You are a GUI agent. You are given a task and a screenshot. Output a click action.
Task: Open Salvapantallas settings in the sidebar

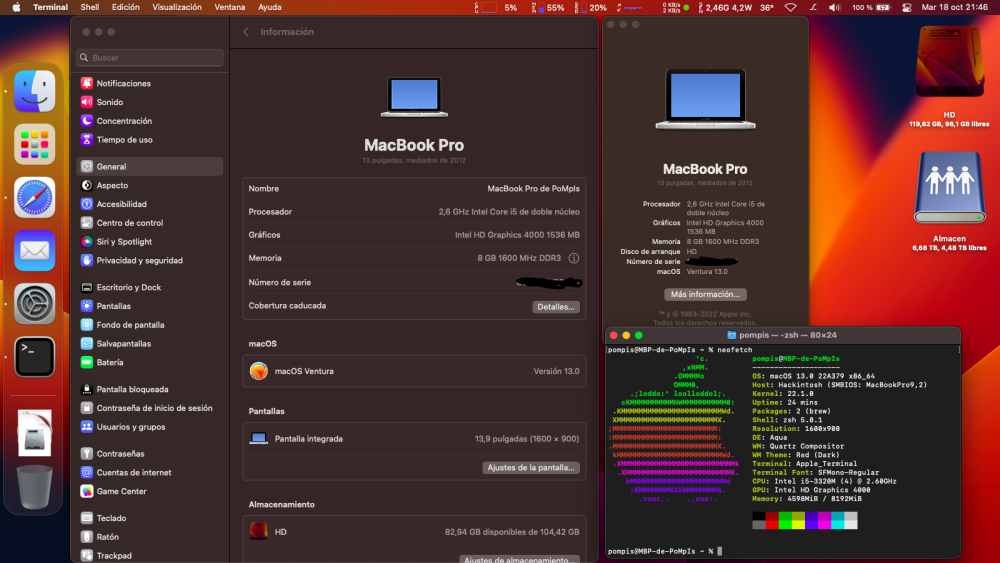click(149, 344)
